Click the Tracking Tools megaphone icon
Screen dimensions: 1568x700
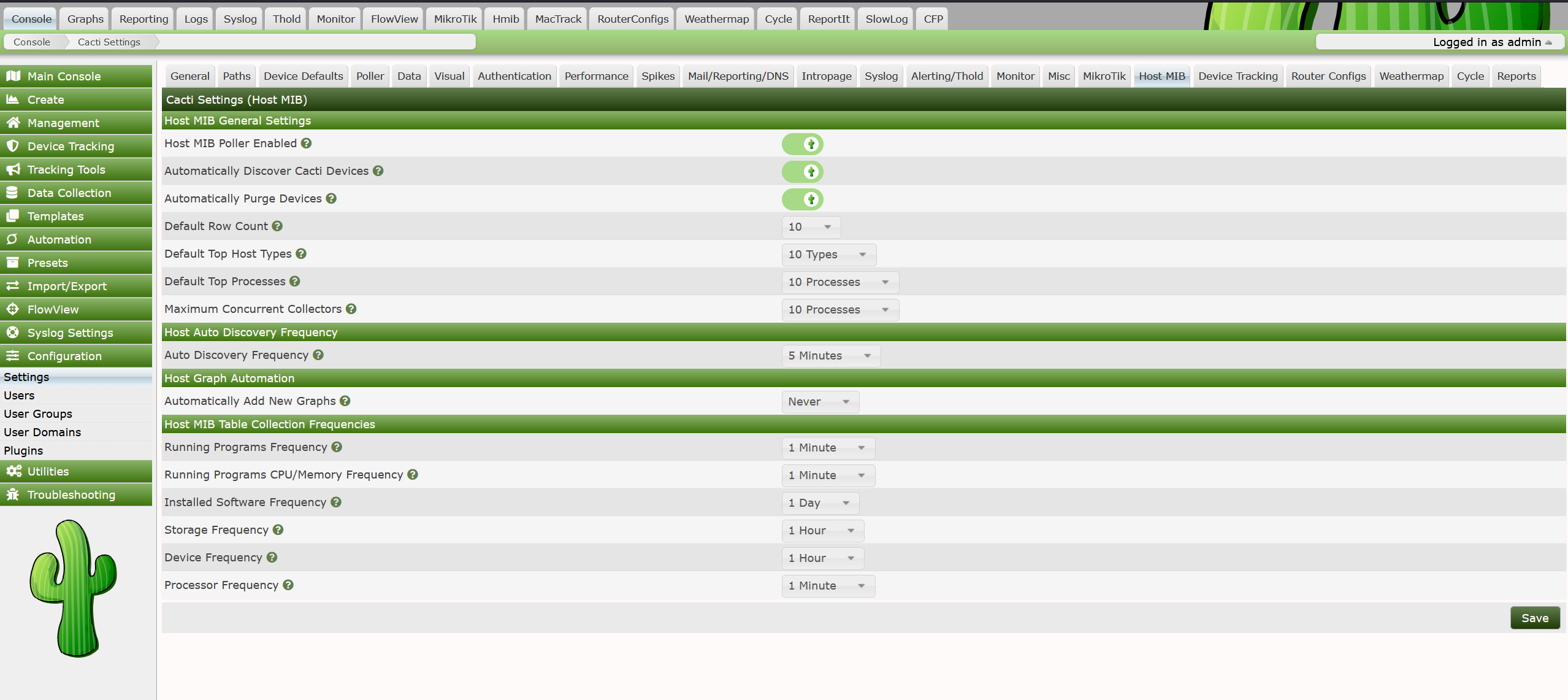[13, 169]
